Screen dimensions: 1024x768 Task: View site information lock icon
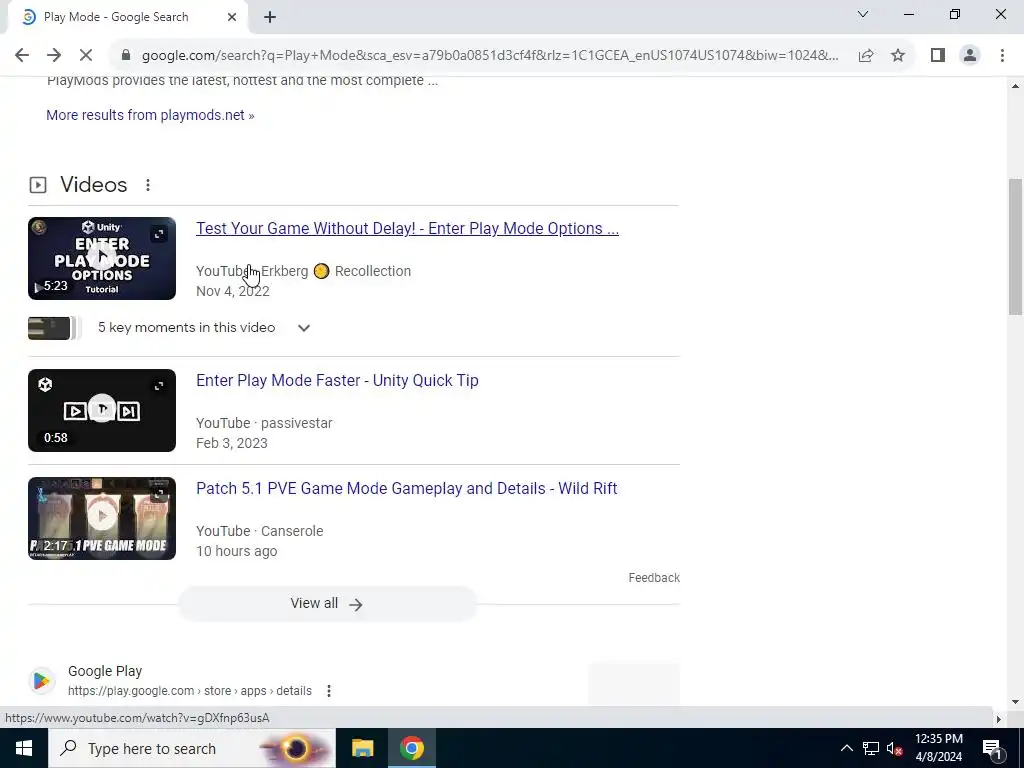coord(126,56)
